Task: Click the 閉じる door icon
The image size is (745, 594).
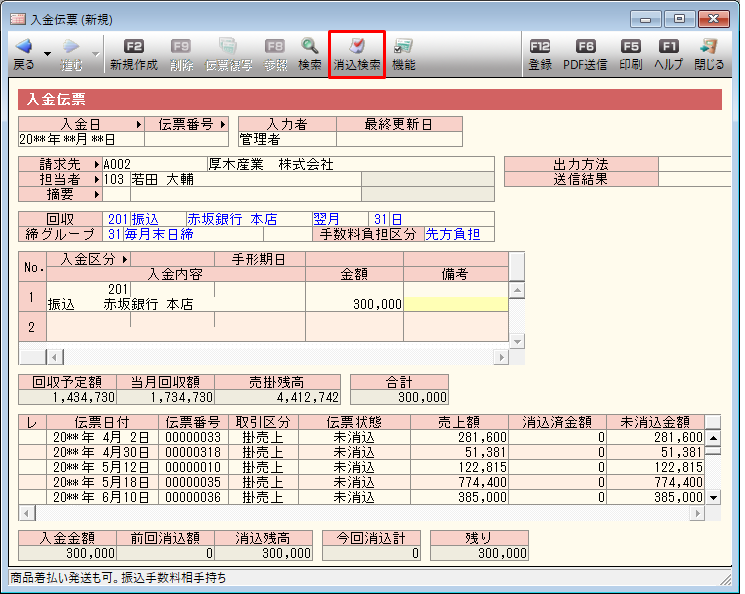Action: coord(709,46)
